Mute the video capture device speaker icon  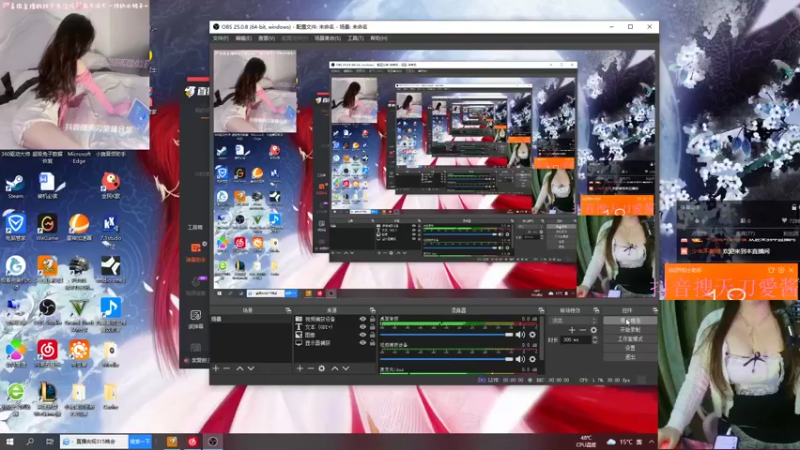pos(520,359)
